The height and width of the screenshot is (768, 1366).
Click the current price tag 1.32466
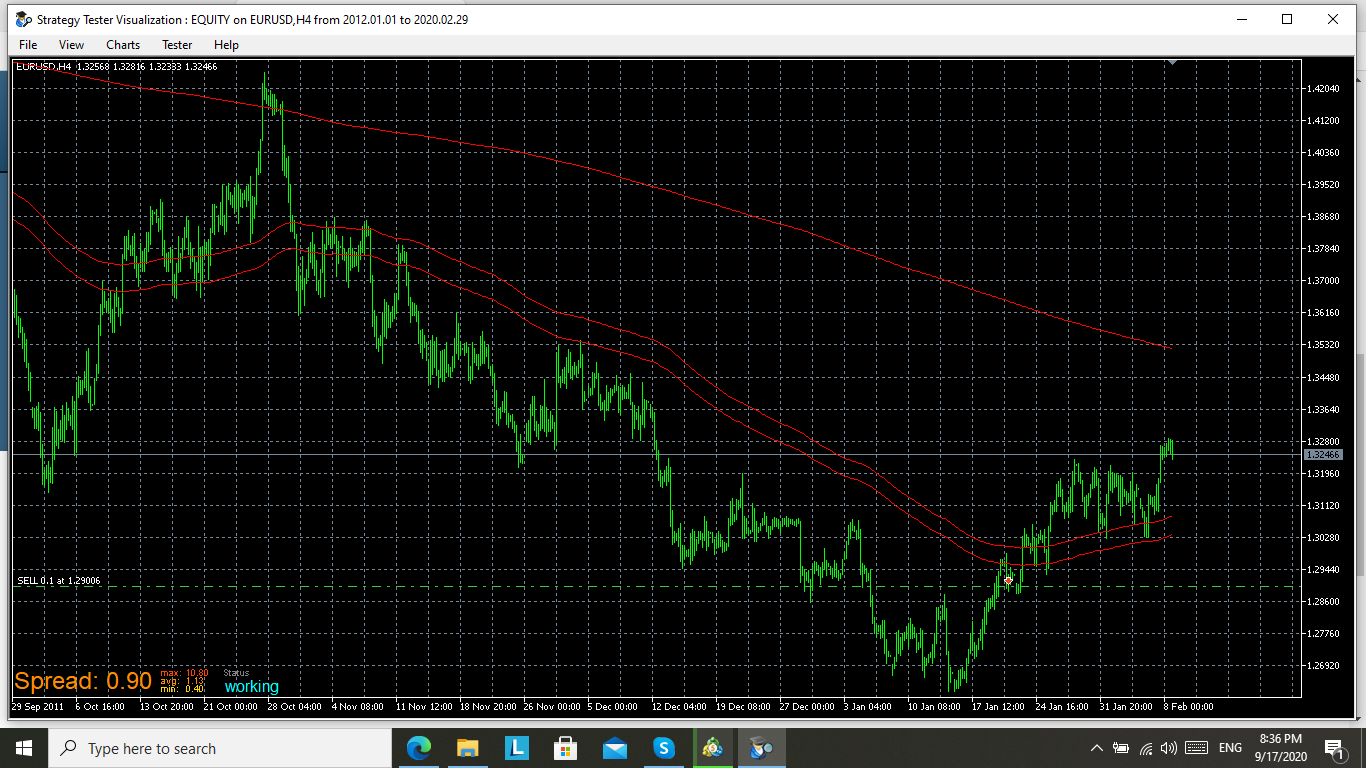[x=1324, y=455]
